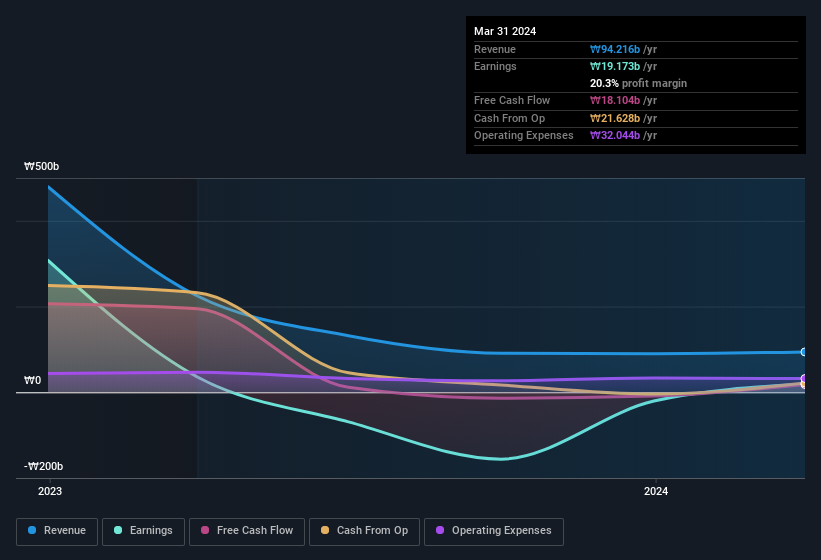Click the Operating Expenses purple end-point marker
Image resolution: width=821 pixels, height=560 pixels.
(804, 378)
